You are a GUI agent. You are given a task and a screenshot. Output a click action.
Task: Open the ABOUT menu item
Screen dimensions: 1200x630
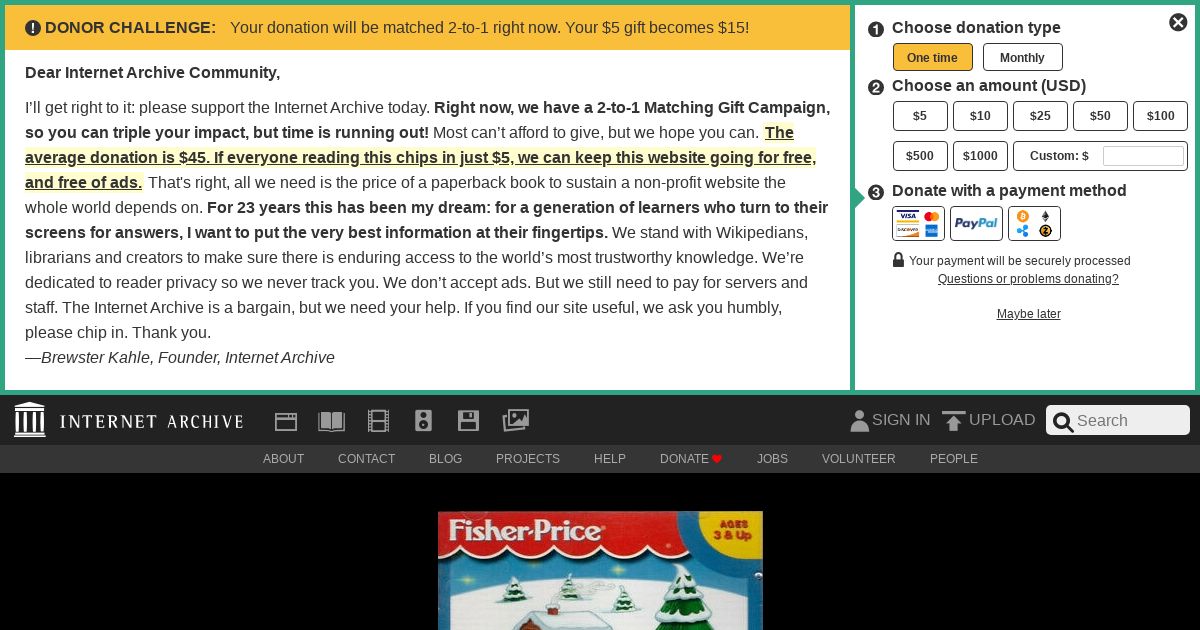[283, 459]
